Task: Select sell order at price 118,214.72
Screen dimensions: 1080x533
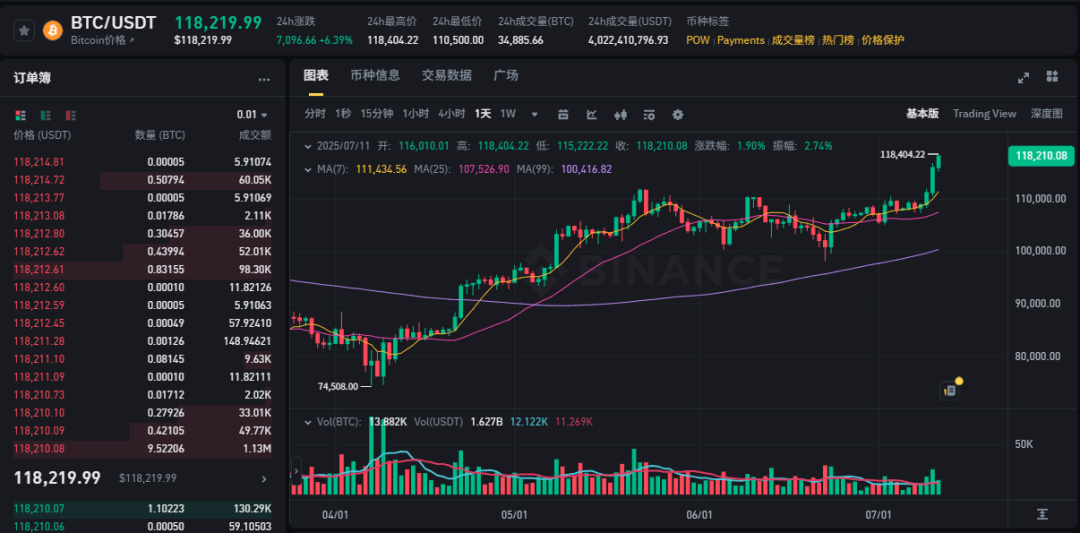Action: [x=143, y=180]
